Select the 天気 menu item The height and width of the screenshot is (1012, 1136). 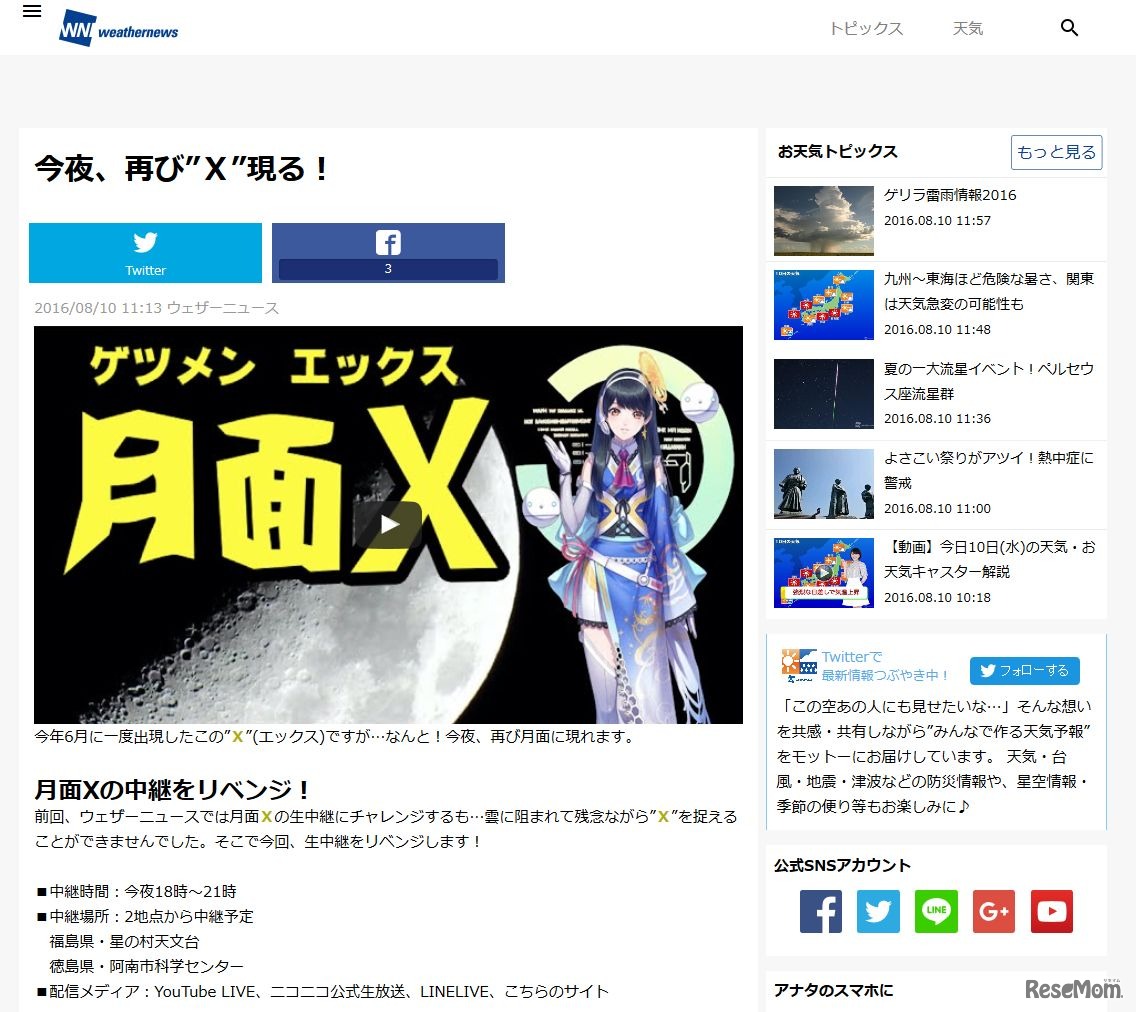pyautogui.click(x=967, y=29)
